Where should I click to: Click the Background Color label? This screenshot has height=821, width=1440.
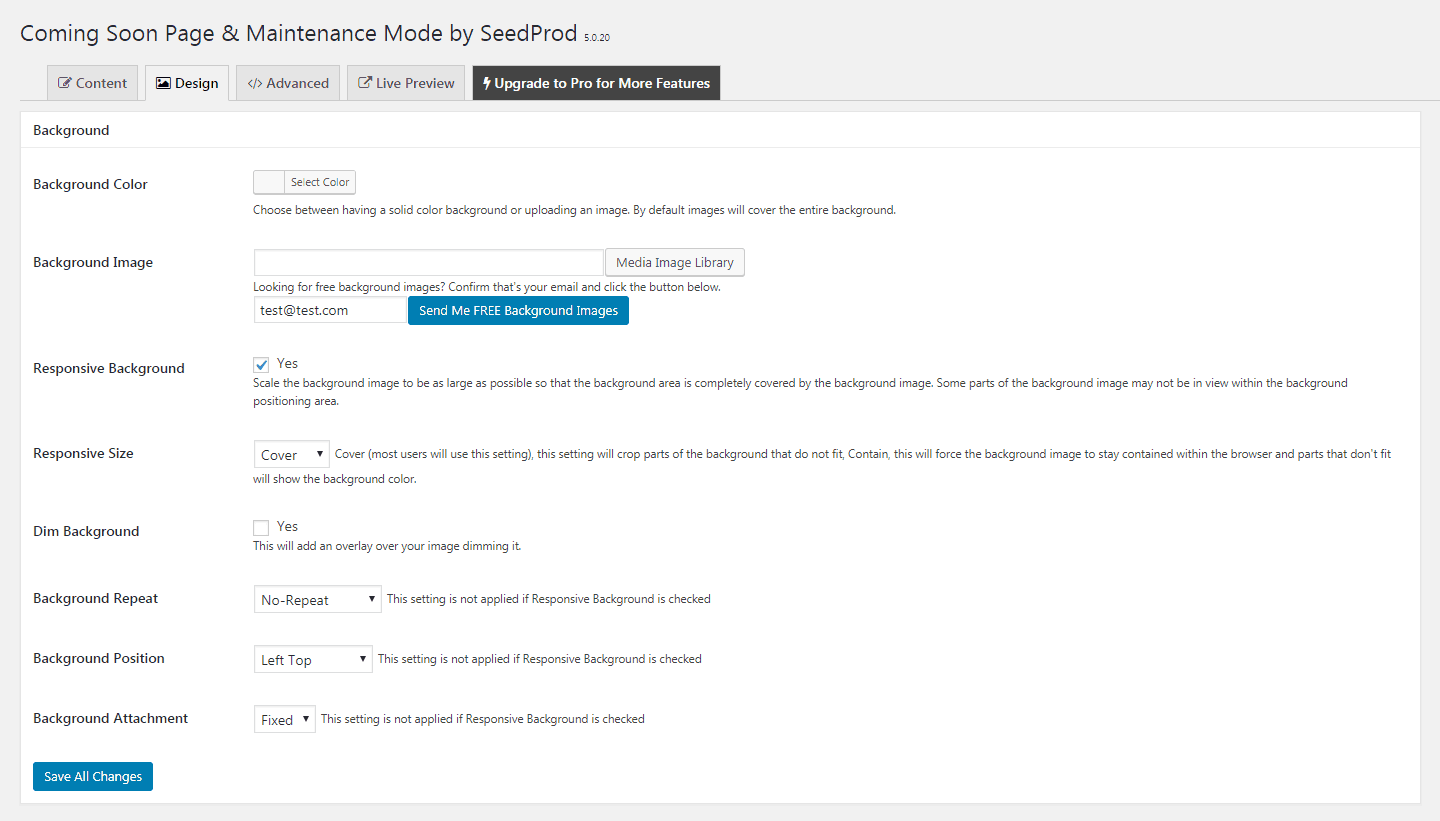[x=90, y=184]
